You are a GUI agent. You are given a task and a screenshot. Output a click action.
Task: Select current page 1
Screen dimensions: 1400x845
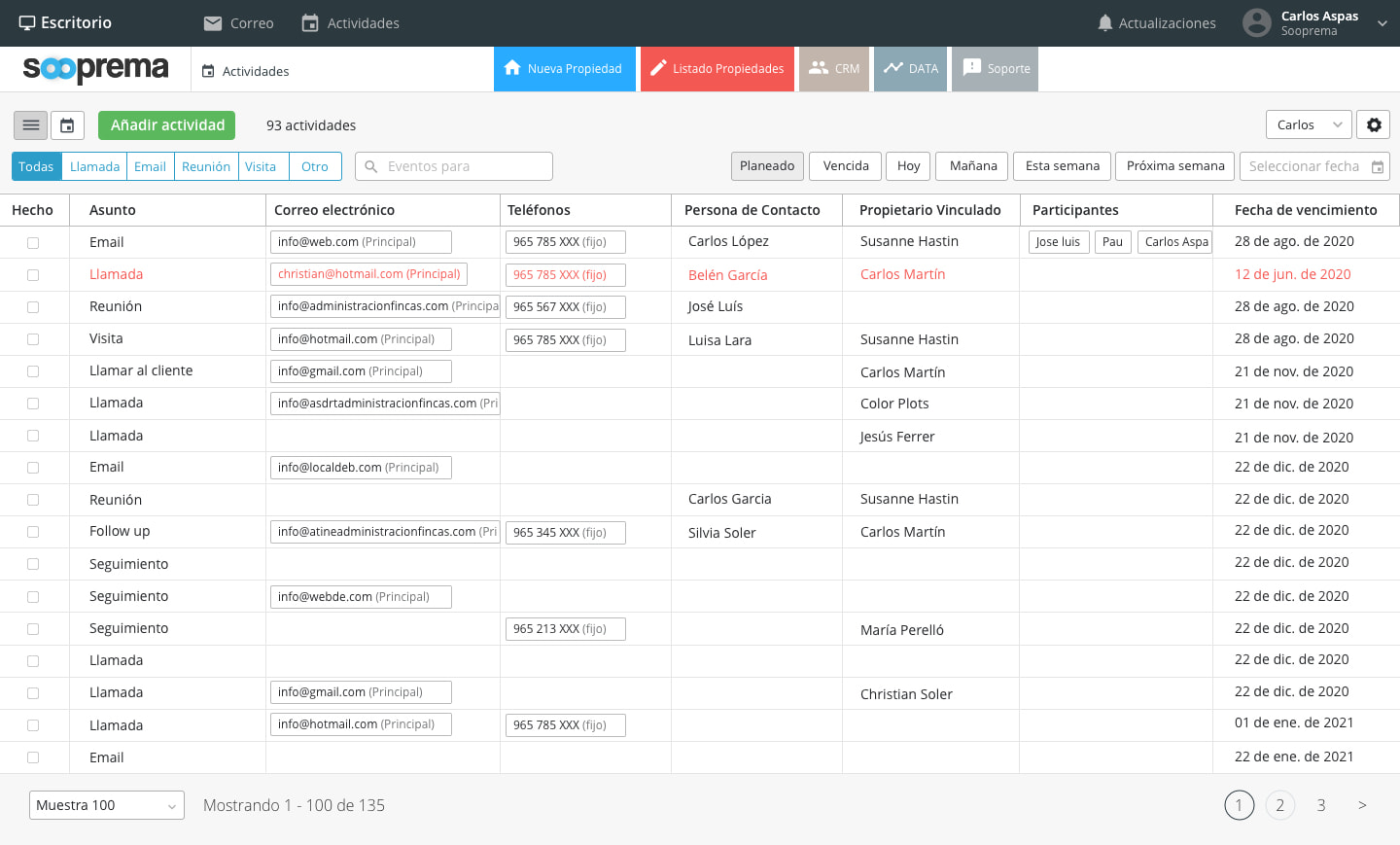point(1240,805)
